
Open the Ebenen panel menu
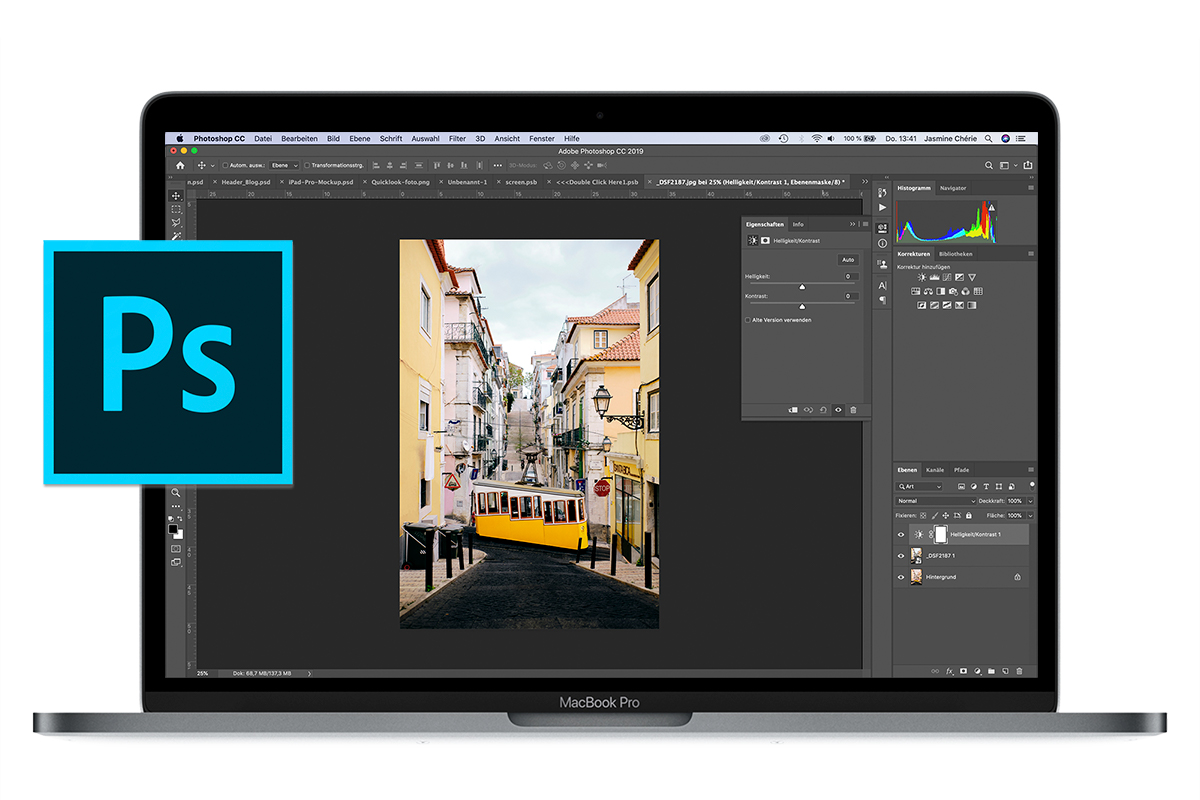1031,469
